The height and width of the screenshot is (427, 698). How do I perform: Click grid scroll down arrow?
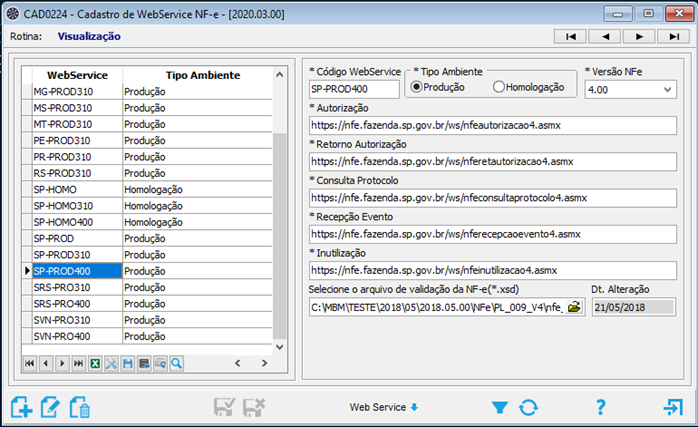280,347
